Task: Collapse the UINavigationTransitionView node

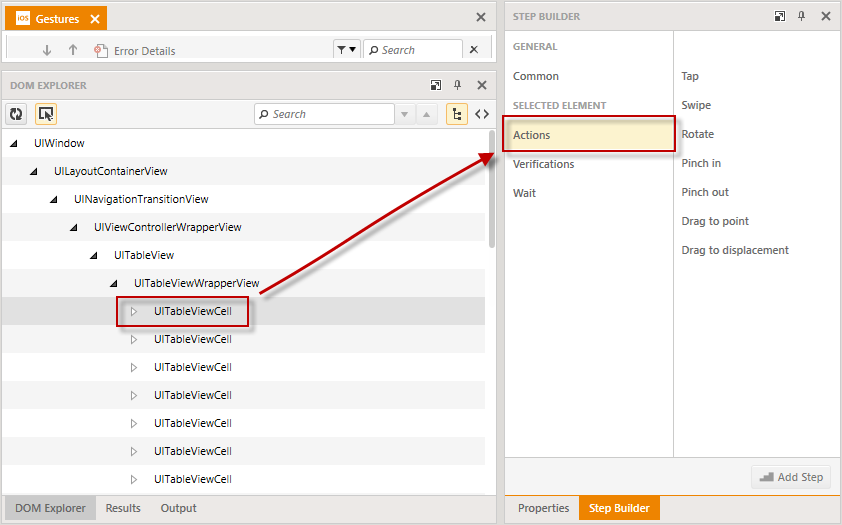Action: pyautogui.click(x=54, y=199)
